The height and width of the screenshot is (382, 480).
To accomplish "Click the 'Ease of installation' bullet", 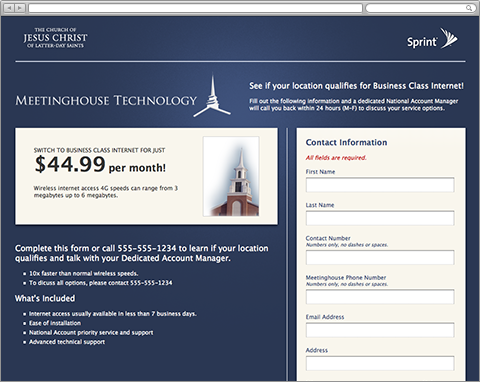I will (x=55, y=323).
